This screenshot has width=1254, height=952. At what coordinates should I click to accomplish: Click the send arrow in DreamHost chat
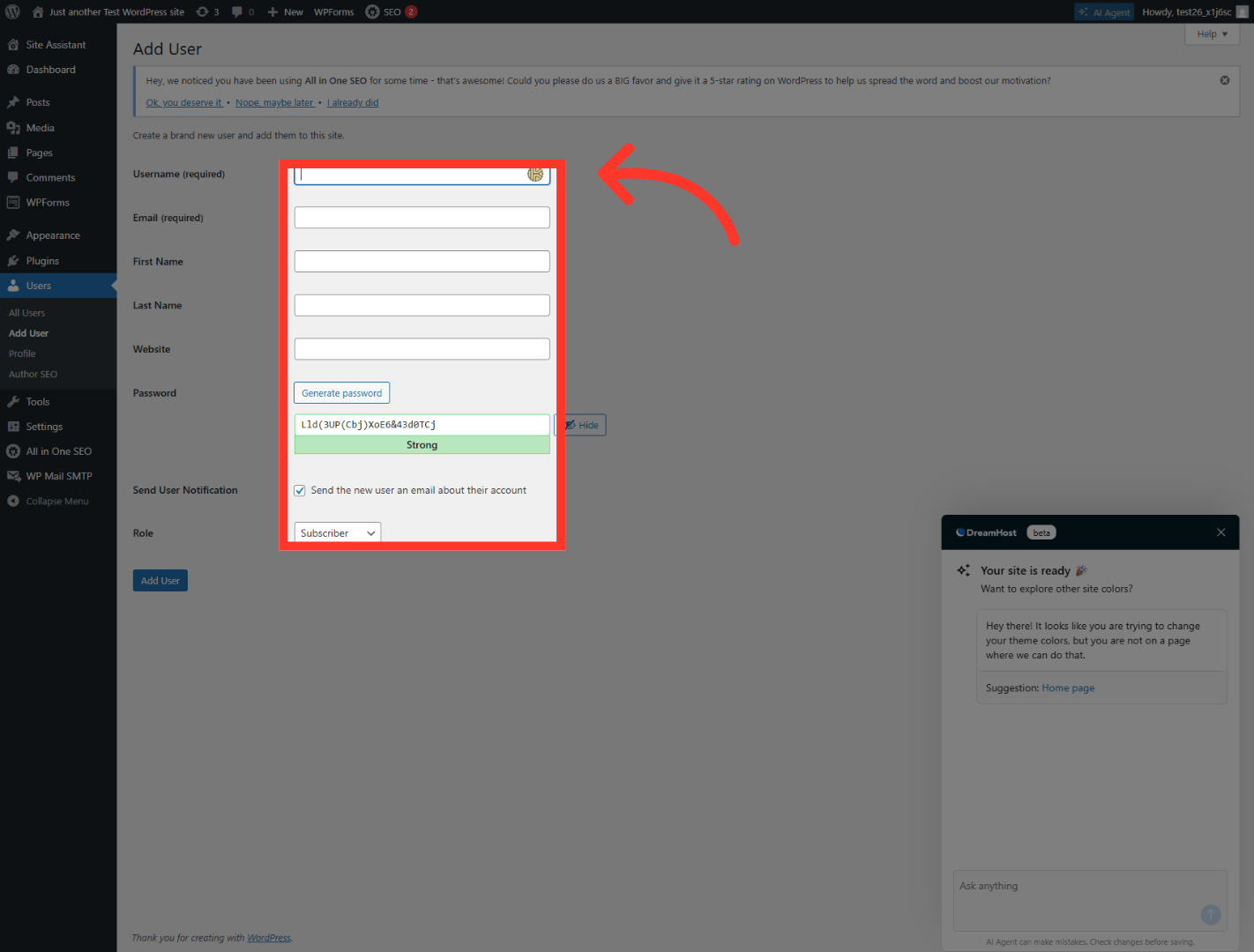[x=1211, y=915]
